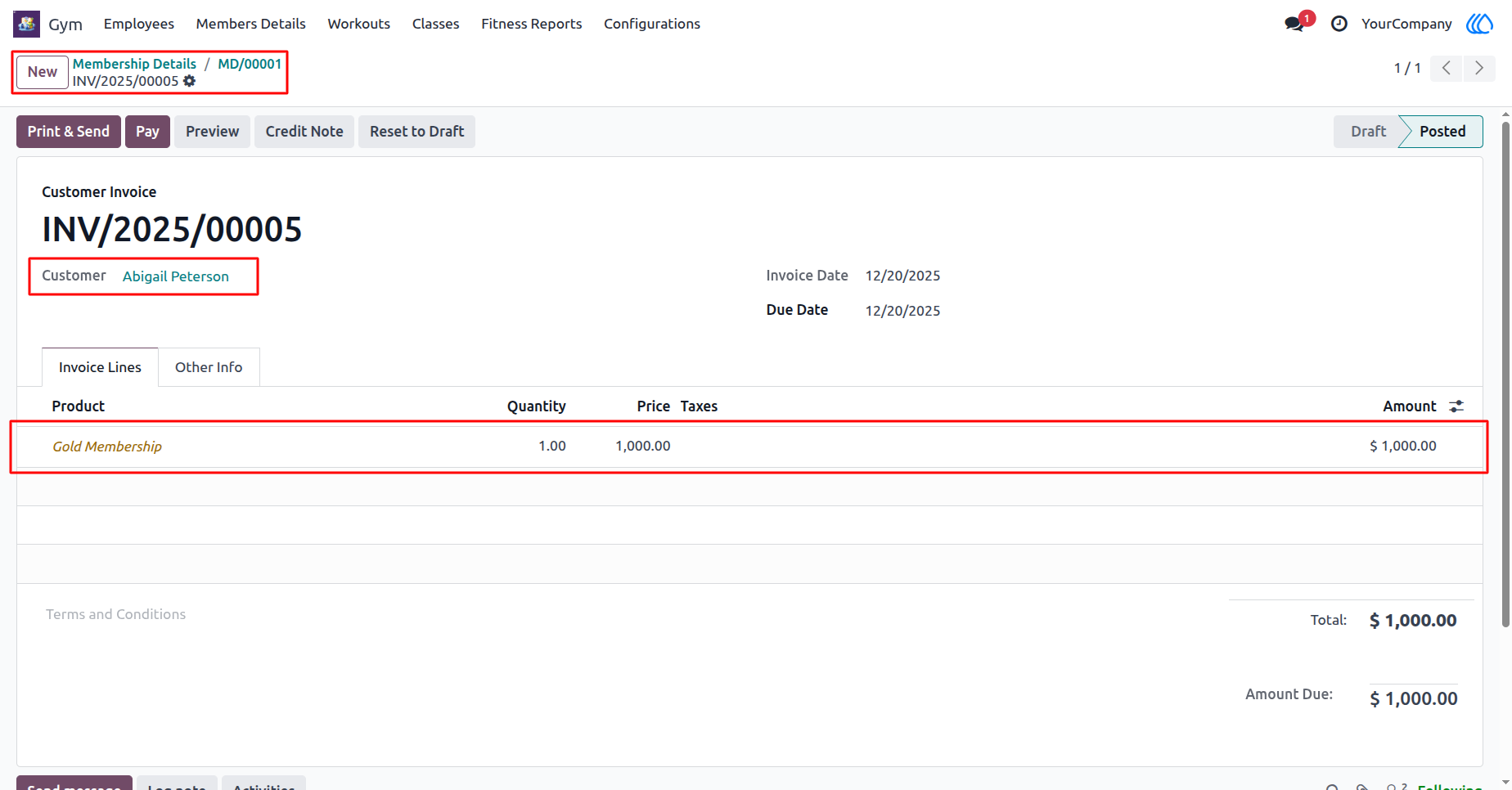
Task: Open the Fitness Reports menu
Action: pyautogui.click(x=532, y=24)
